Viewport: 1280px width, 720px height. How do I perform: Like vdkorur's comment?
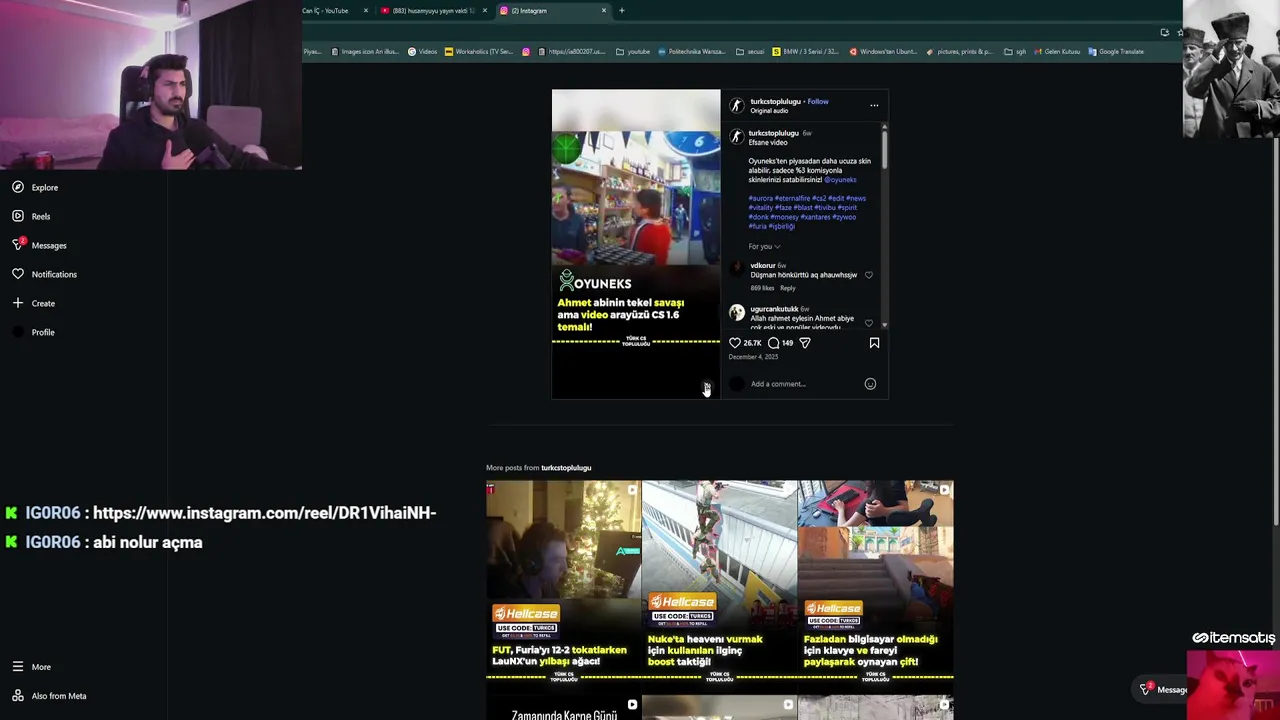click(x=868, y=275)
